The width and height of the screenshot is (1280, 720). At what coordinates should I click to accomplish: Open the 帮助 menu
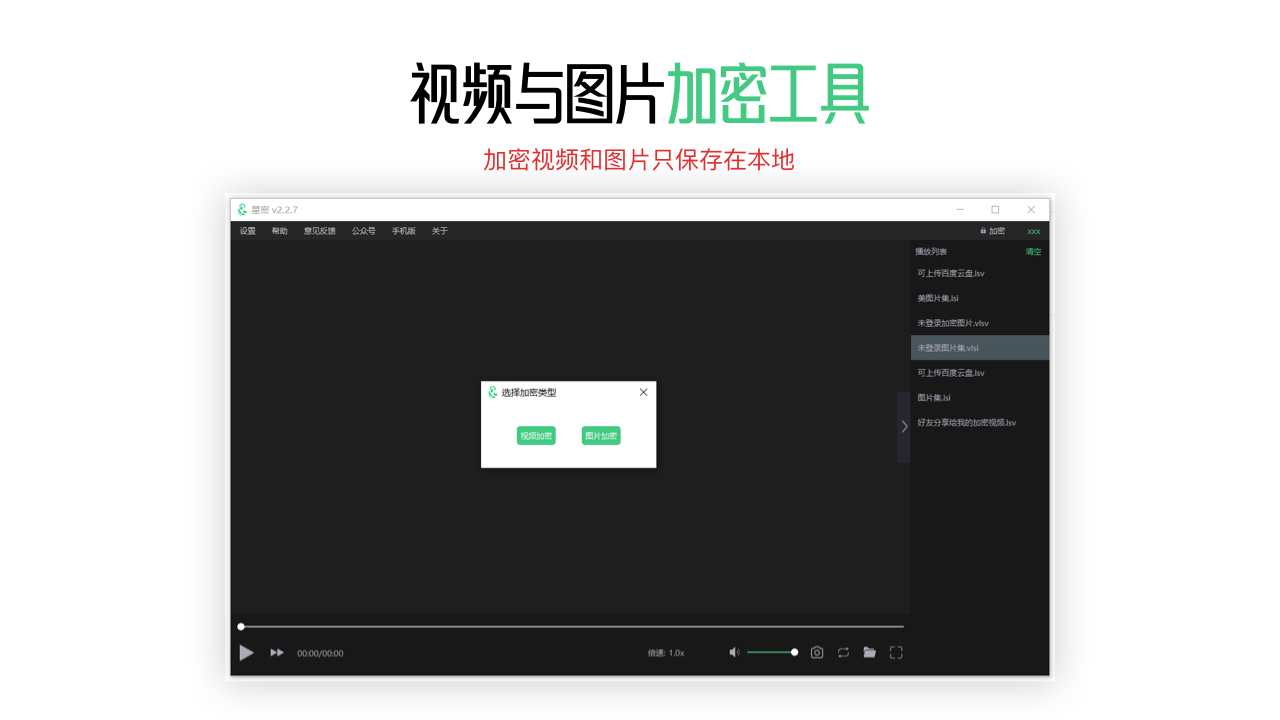coord(280,231)
